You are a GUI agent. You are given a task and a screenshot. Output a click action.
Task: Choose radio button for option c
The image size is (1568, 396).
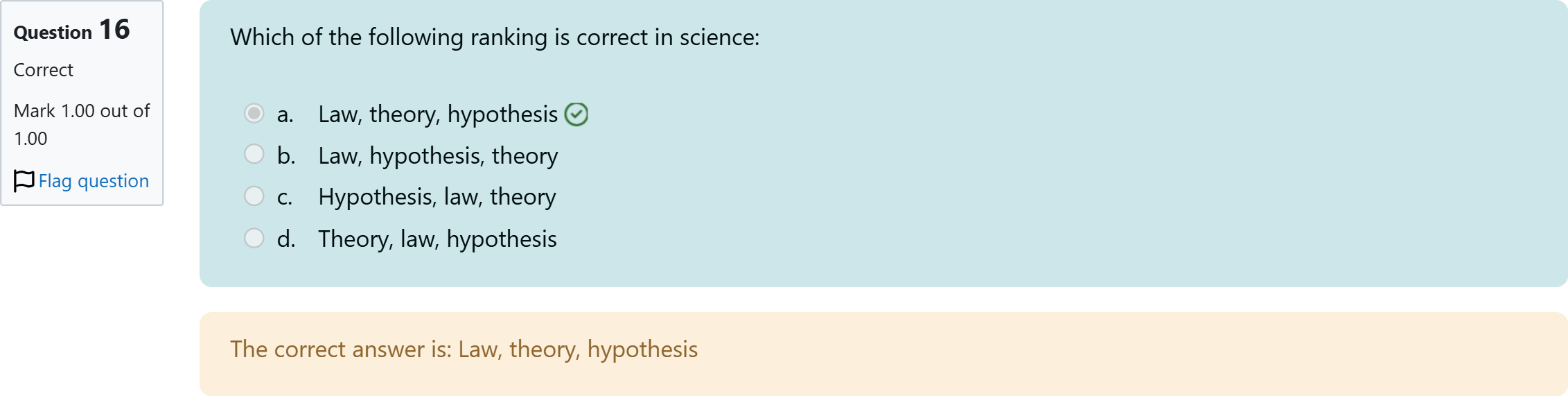tap(254, 196)
